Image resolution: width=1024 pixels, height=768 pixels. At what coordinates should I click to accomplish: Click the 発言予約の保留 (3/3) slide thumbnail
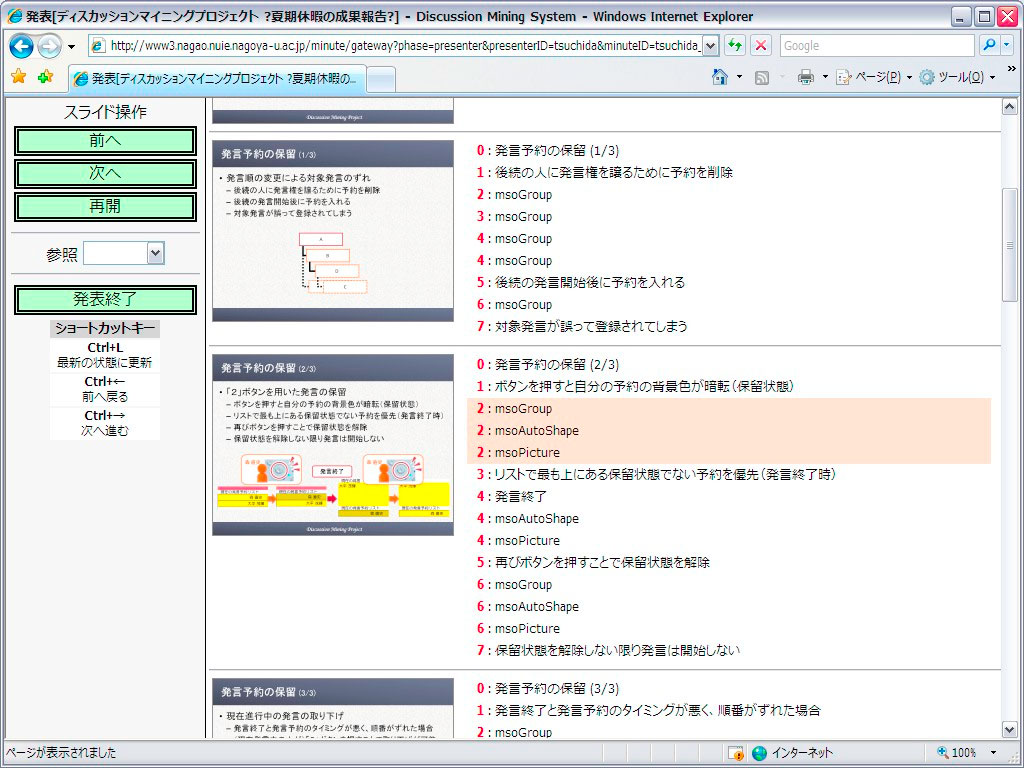pos(333,709)
